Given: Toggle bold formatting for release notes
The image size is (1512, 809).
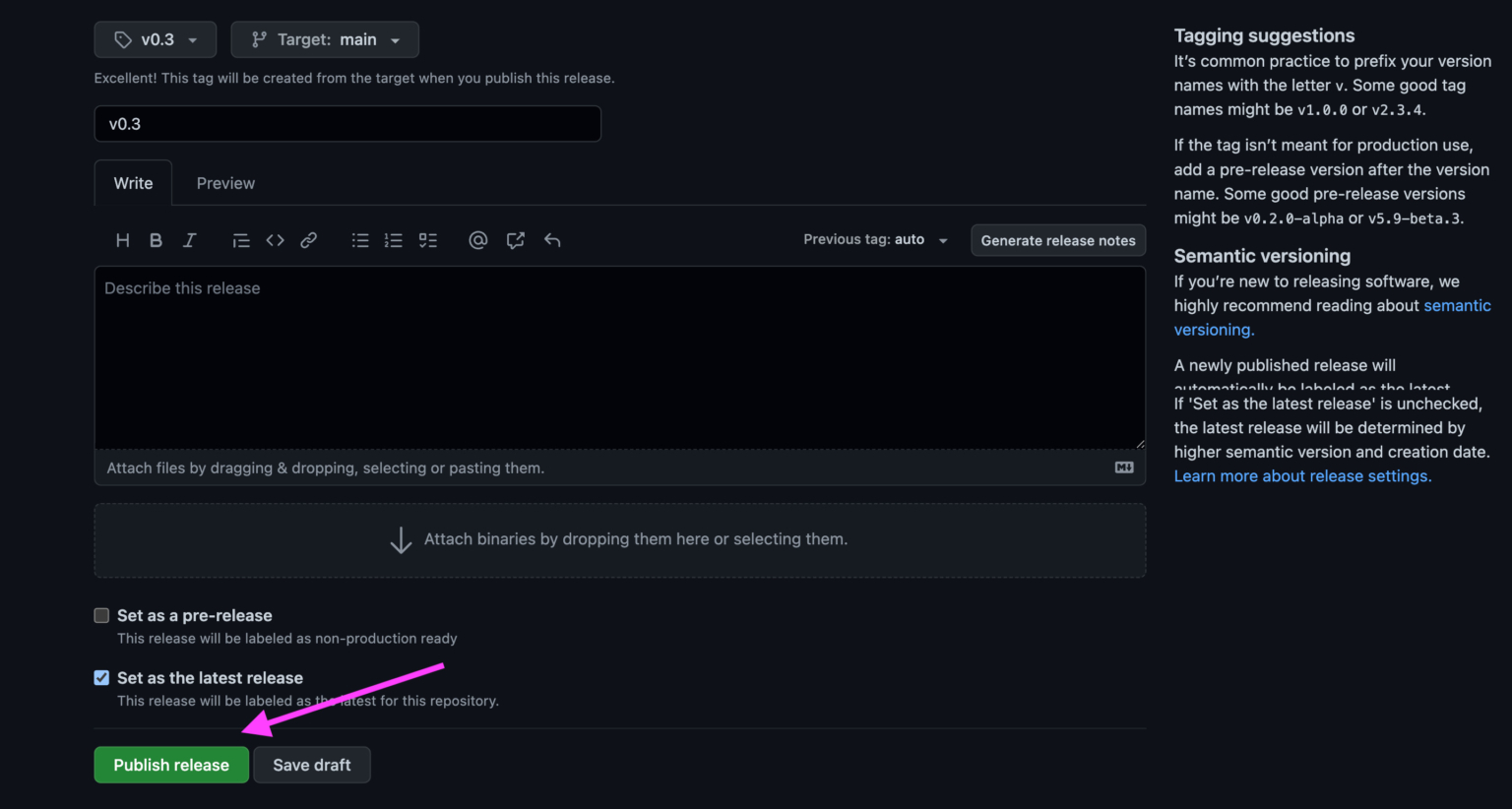Looking at the screenshot, I should click(x=156, y=239).
